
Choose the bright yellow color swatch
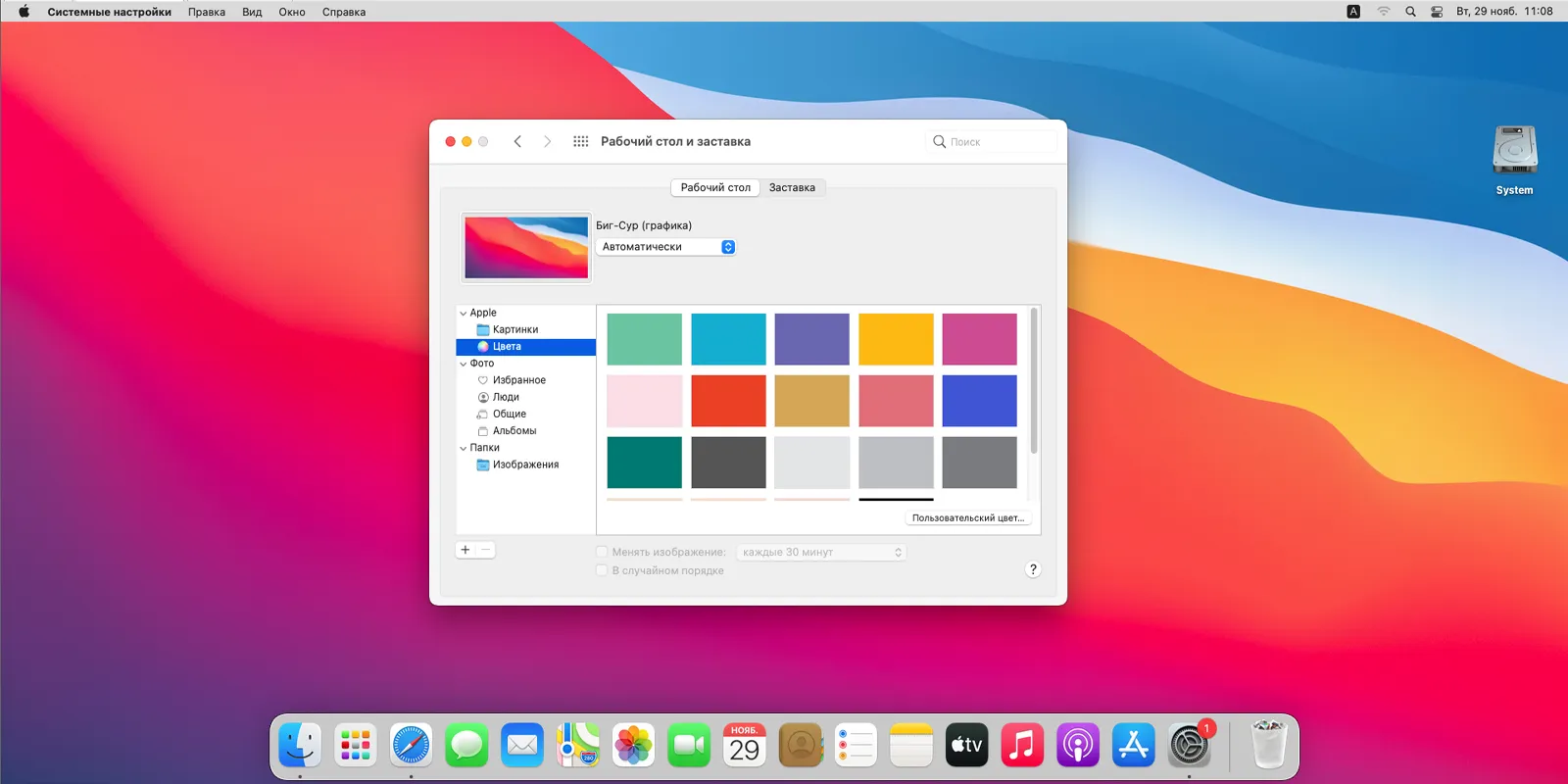click(x=896, y=339)
